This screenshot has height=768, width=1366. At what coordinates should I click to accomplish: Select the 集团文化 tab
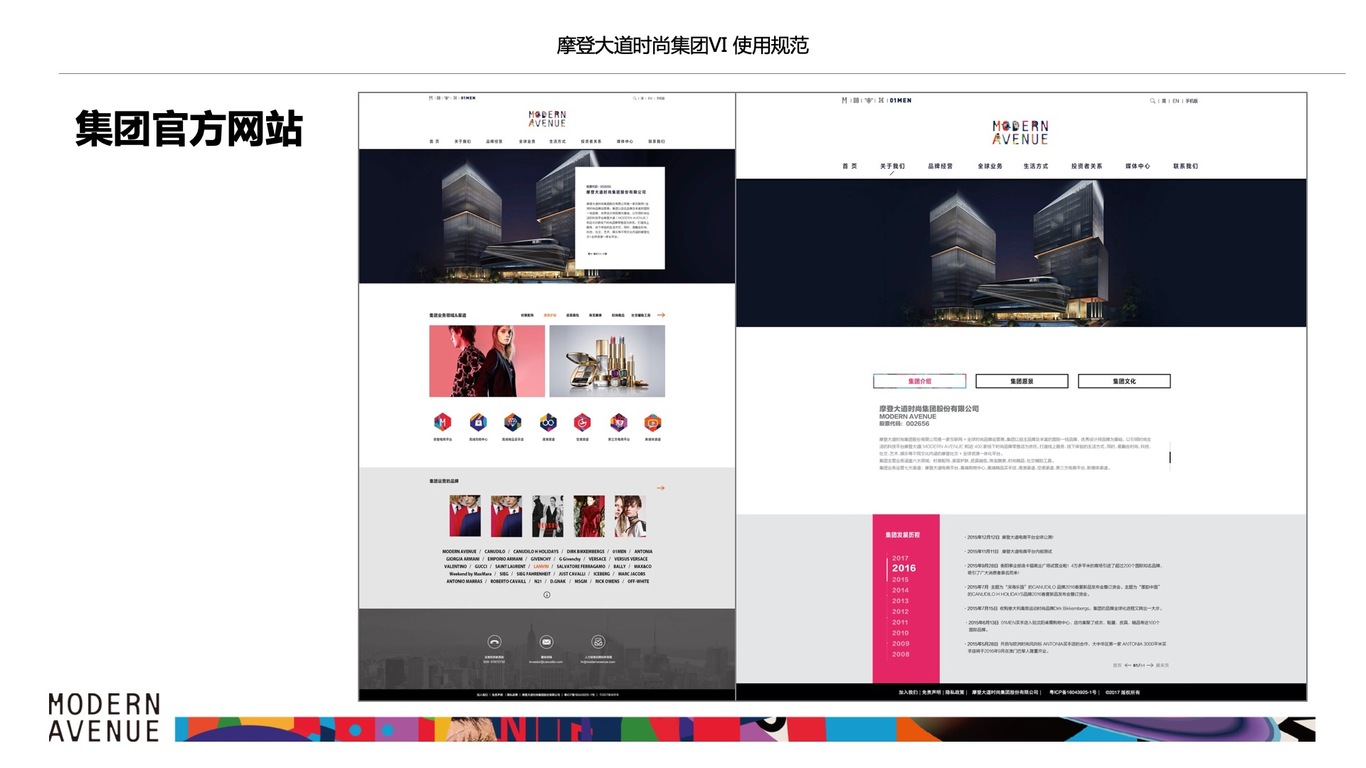1124,381
